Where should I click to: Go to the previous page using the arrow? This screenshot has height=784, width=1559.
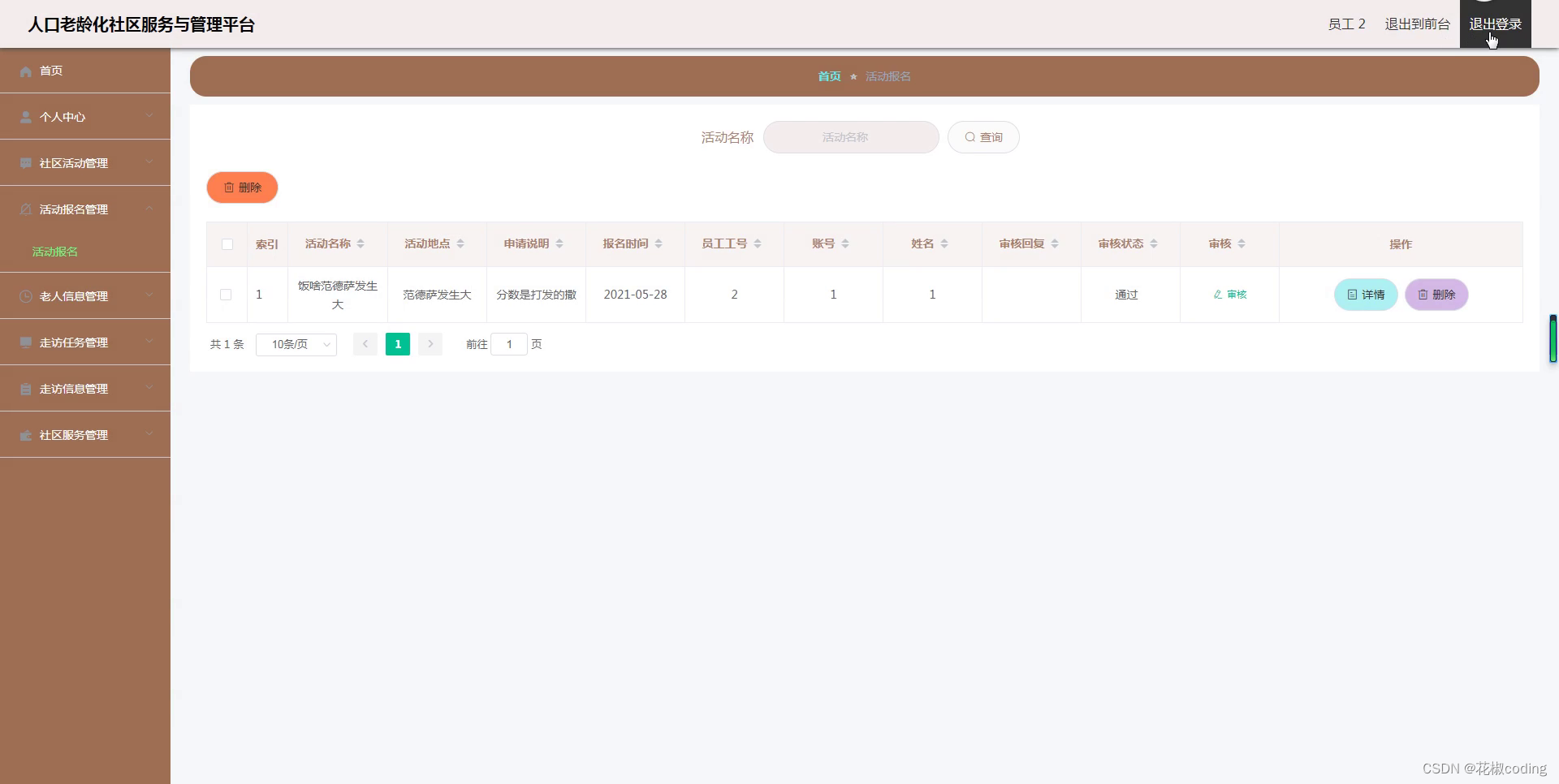[x=365, y=345]
